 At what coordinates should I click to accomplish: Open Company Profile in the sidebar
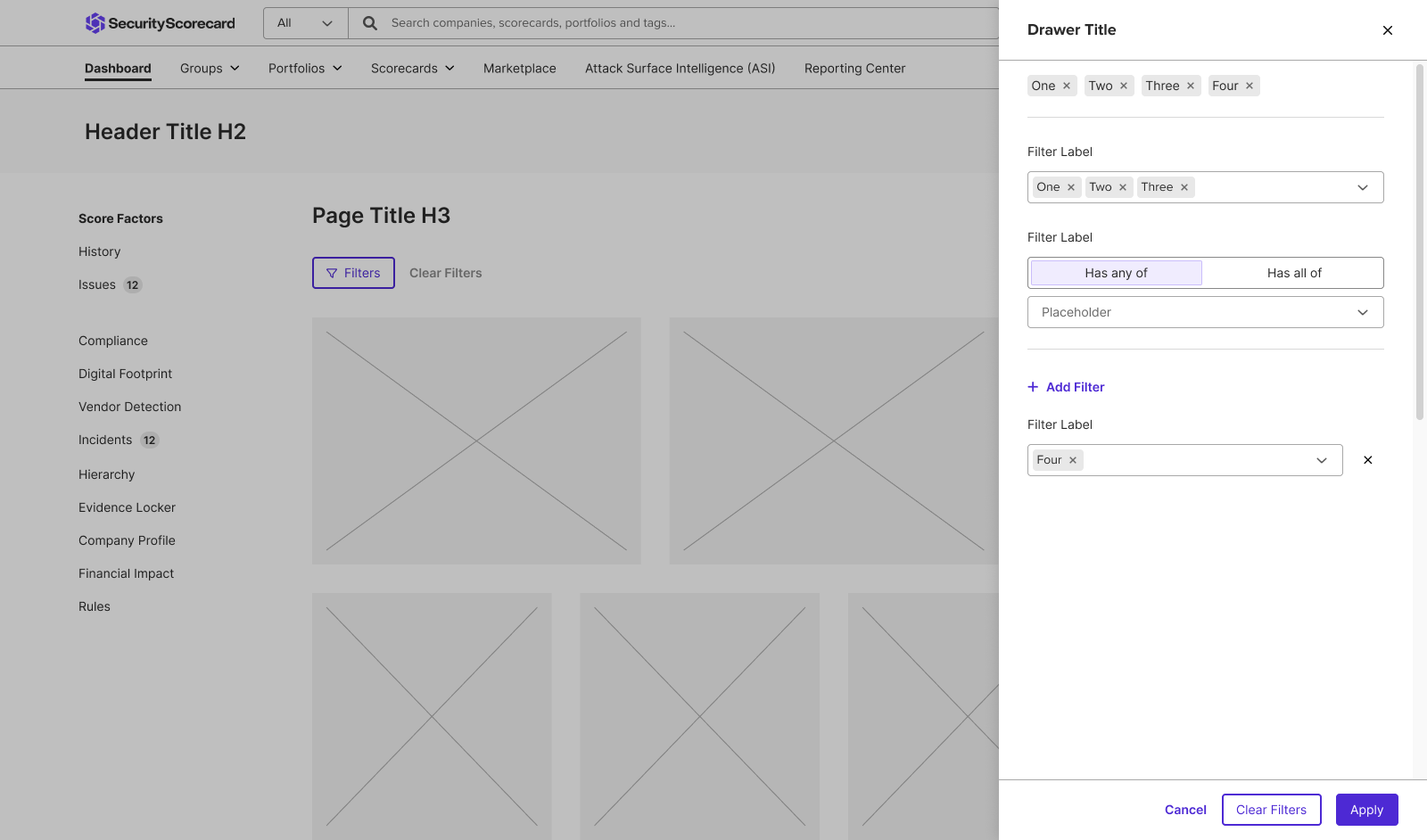[x=128, y=540]
